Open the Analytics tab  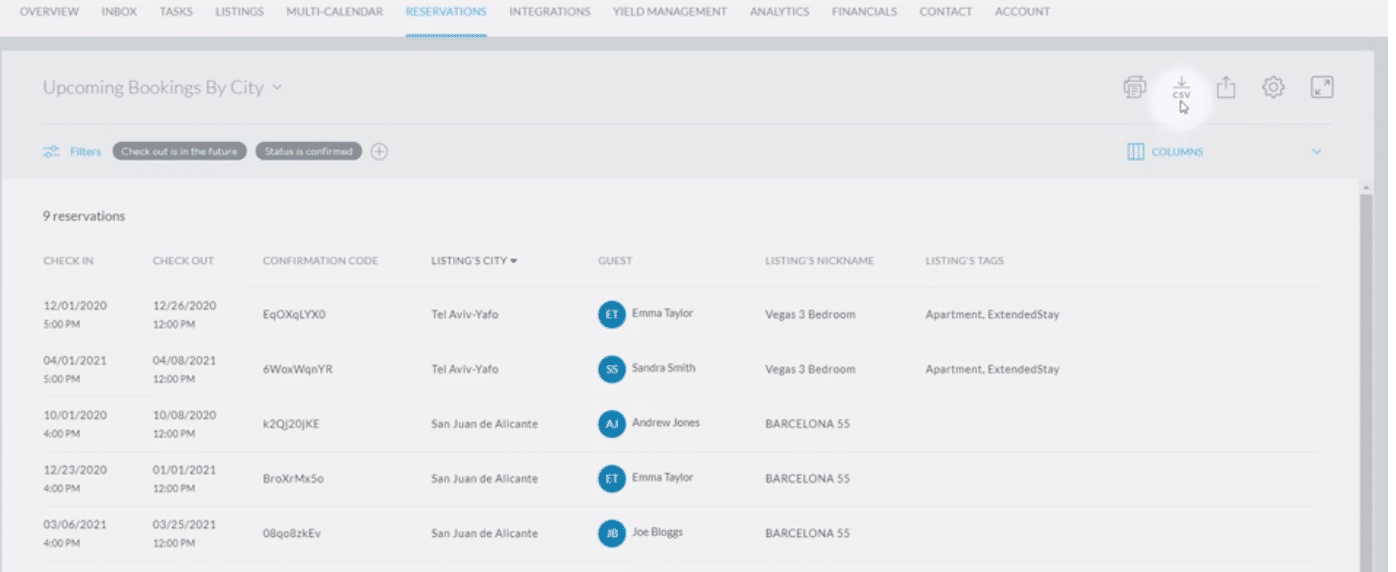pyautogui.click(x=779, y=12)
